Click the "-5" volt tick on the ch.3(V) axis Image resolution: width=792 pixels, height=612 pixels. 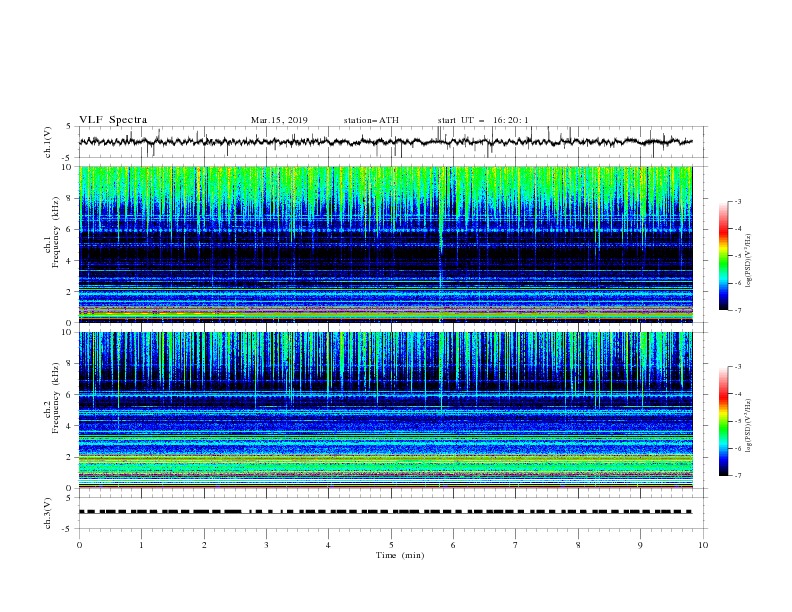tap(68, 529)
